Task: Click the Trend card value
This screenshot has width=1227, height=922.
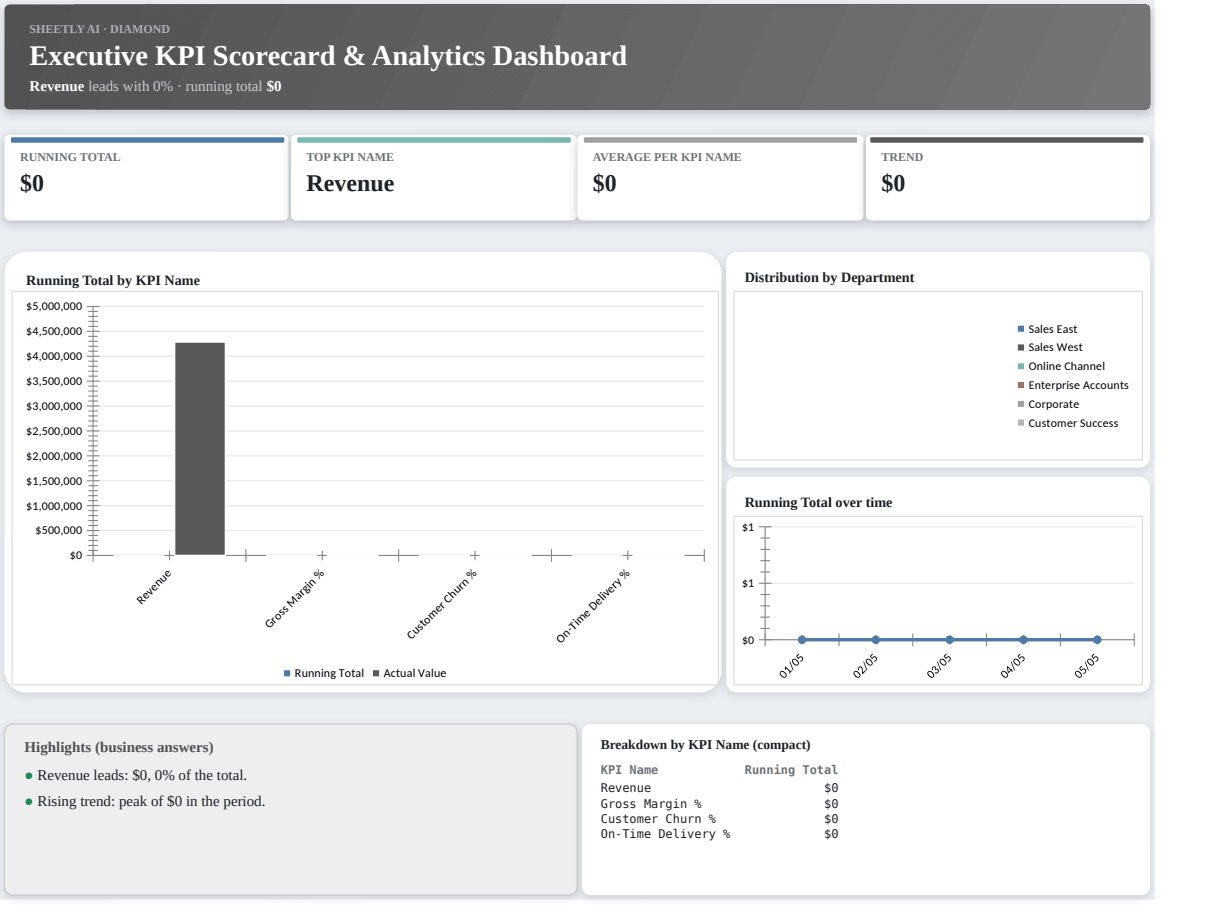Action: (893, 184)
